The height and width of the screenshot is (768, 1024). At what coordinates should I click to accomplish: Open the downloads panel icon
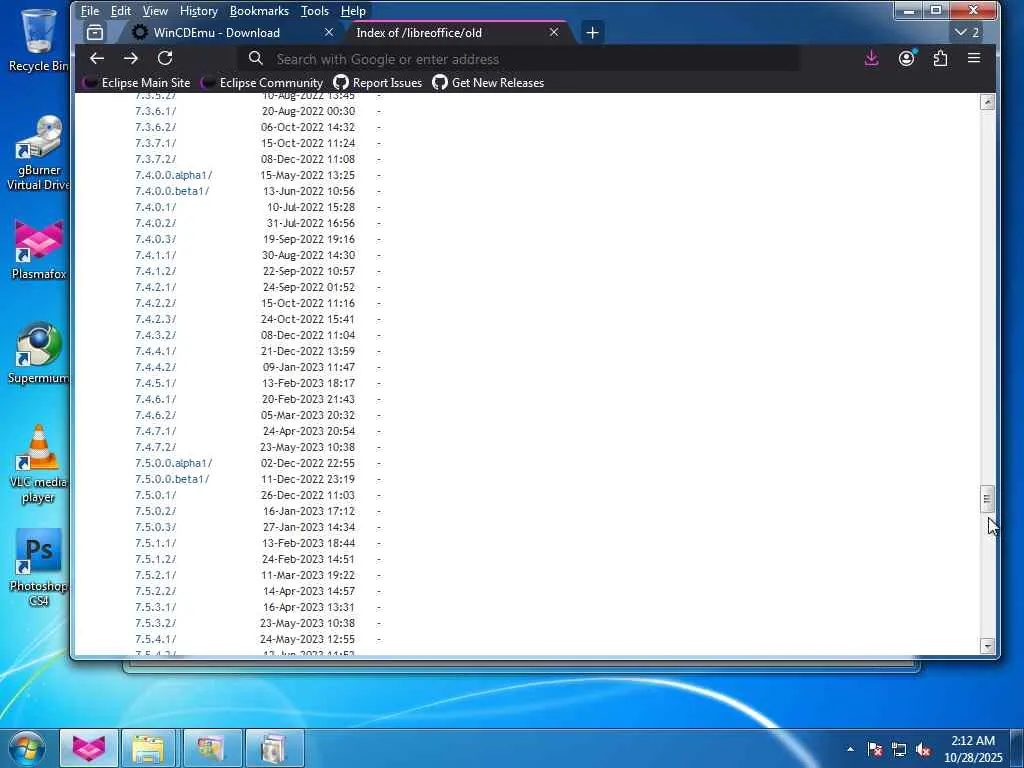click(x=871, y=59)
